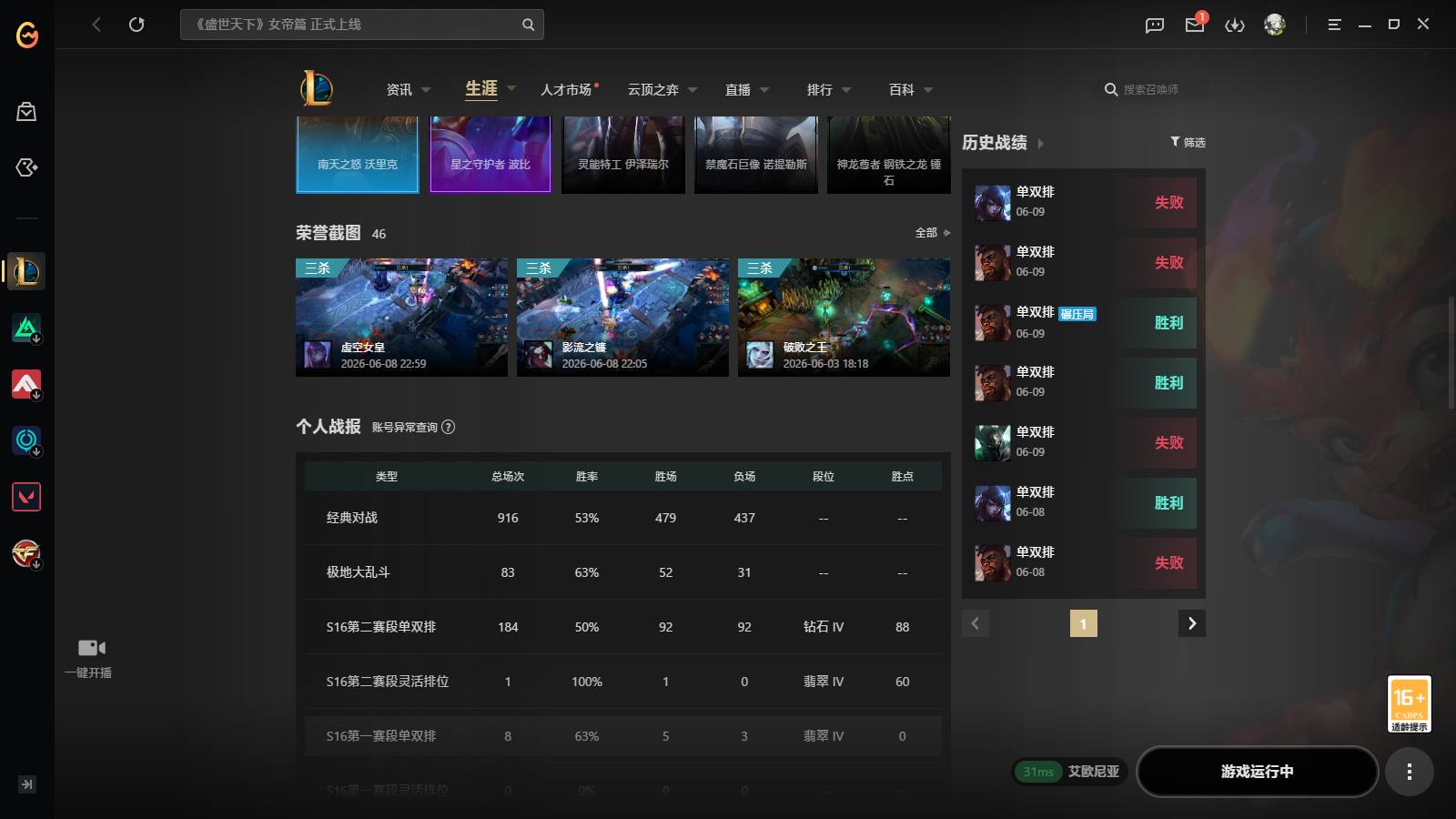Select page 1 of match history

click(1083, 623)
